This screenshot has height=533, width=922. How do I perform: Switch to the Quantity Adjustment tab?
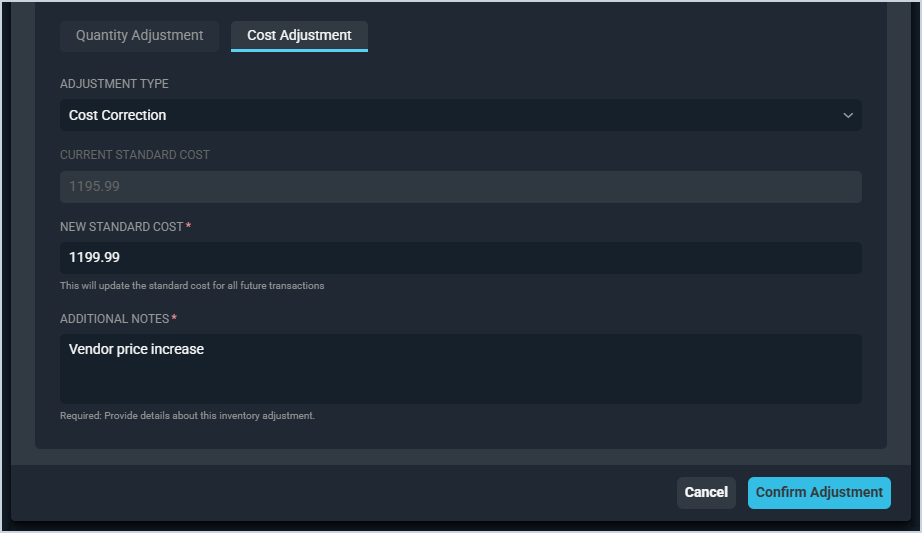[139, 36]
